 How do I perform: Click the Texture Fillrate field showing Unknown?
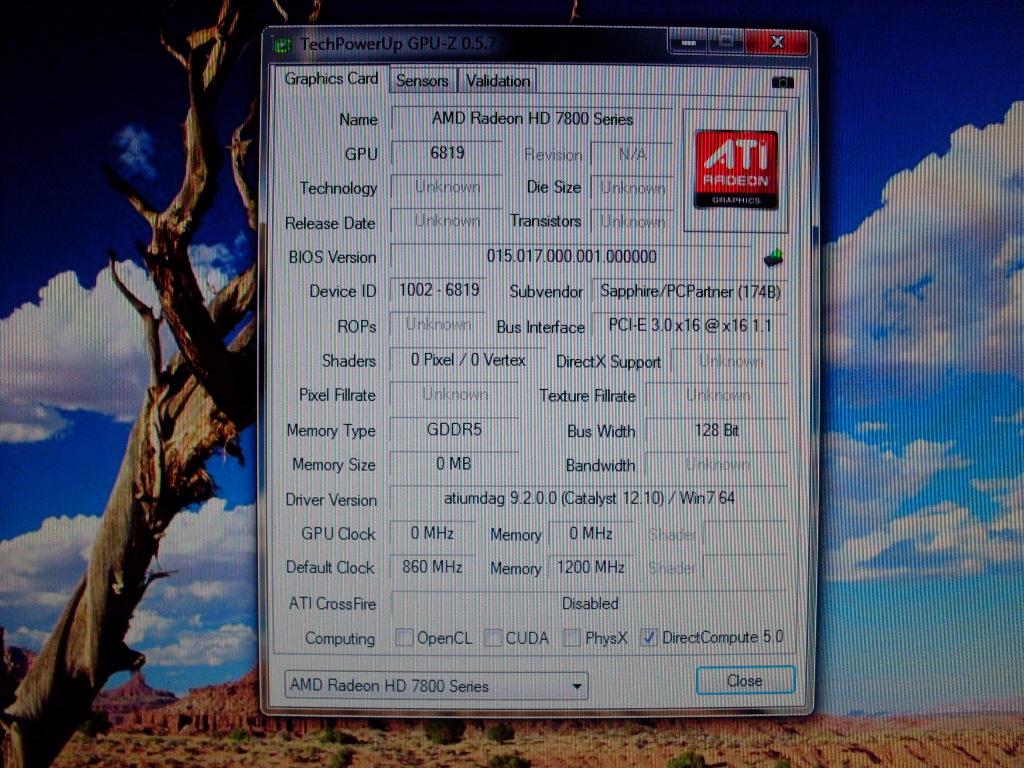coord(716,395)
